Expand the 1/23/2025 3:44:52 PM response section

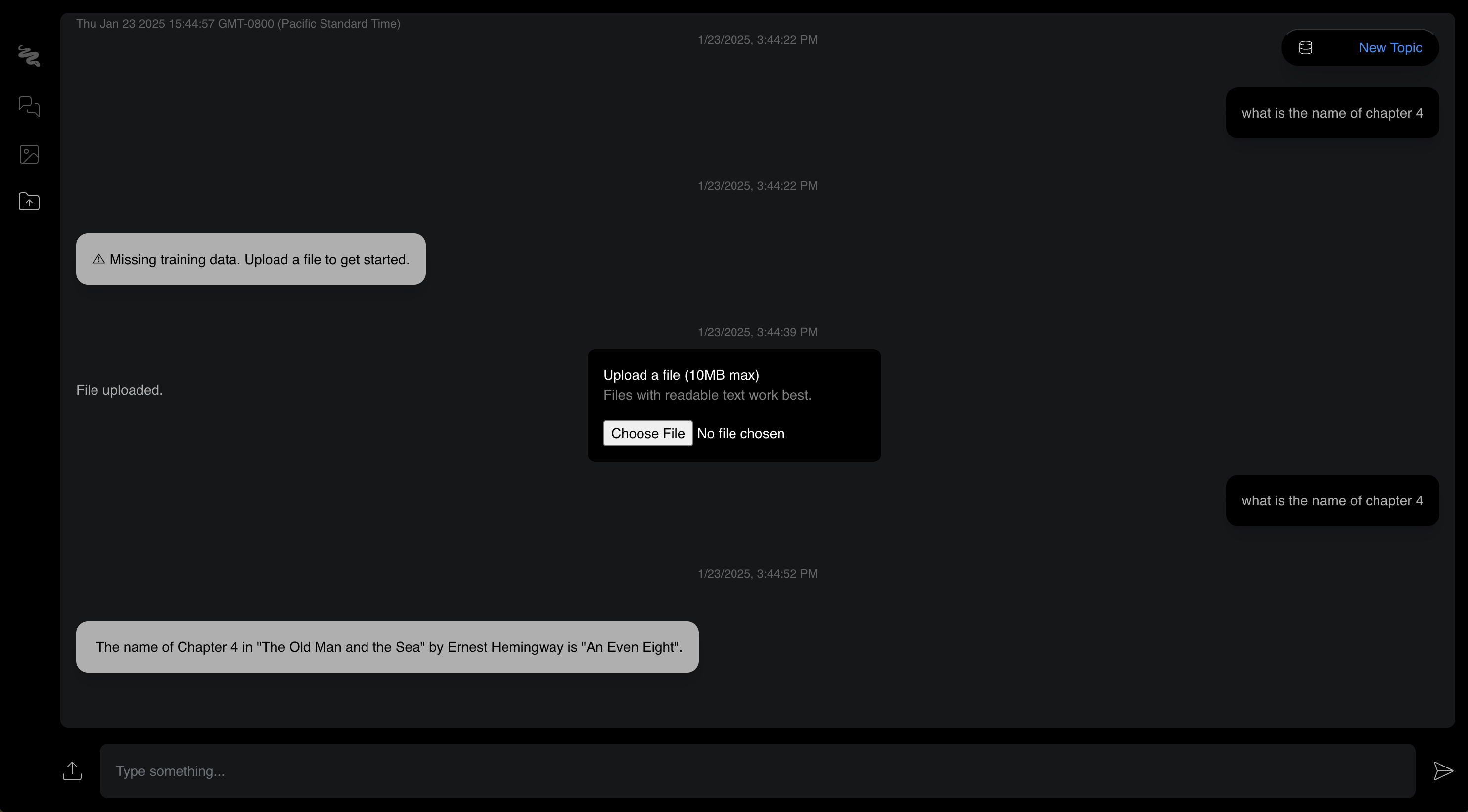pyautogui.click(x=757, y=572)
